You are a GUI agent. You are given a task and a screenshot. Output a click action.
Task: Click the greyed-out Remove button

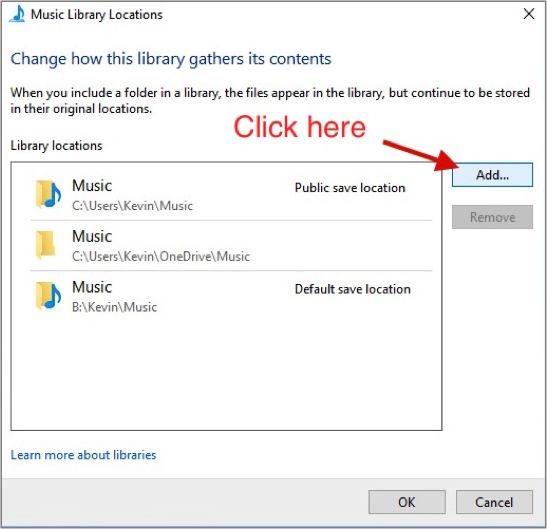point(492,217)
